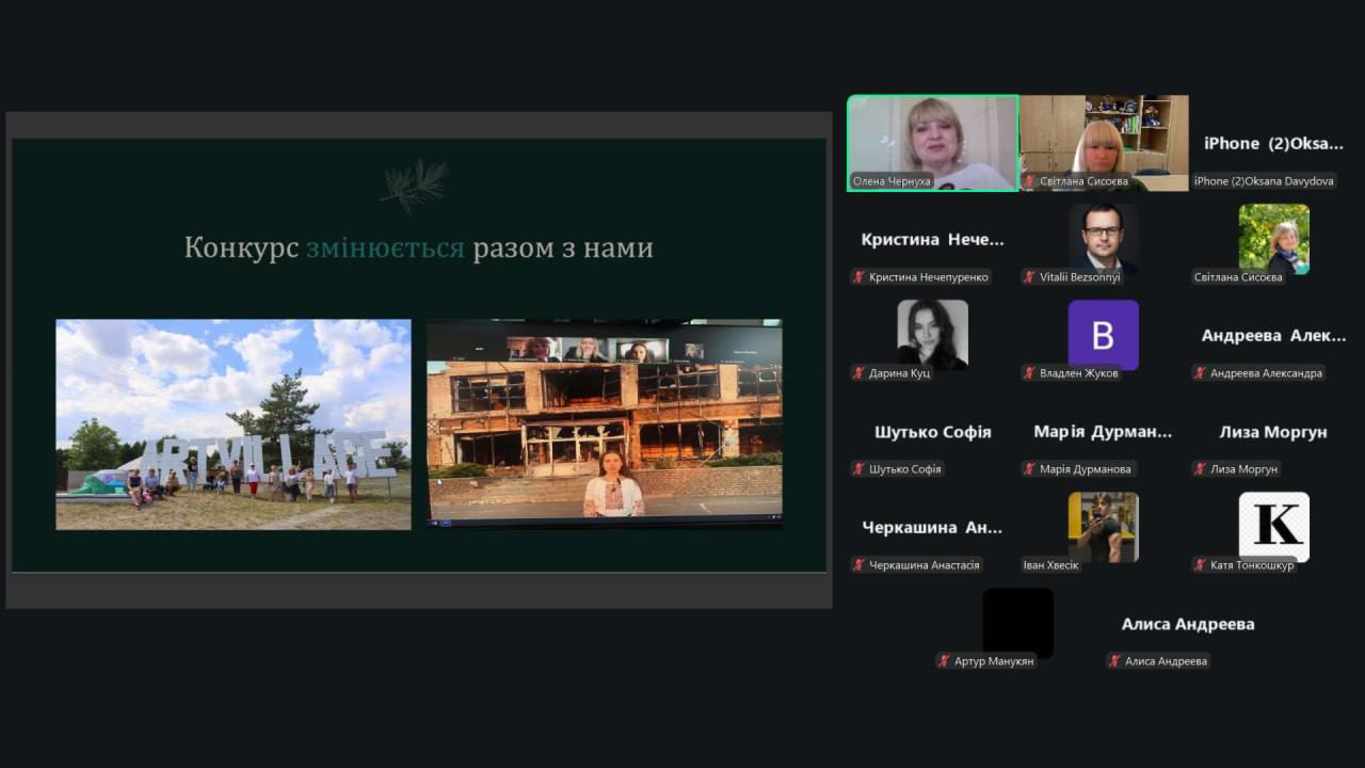Click the burnt building photo on slide

click(x=604, y=422)
